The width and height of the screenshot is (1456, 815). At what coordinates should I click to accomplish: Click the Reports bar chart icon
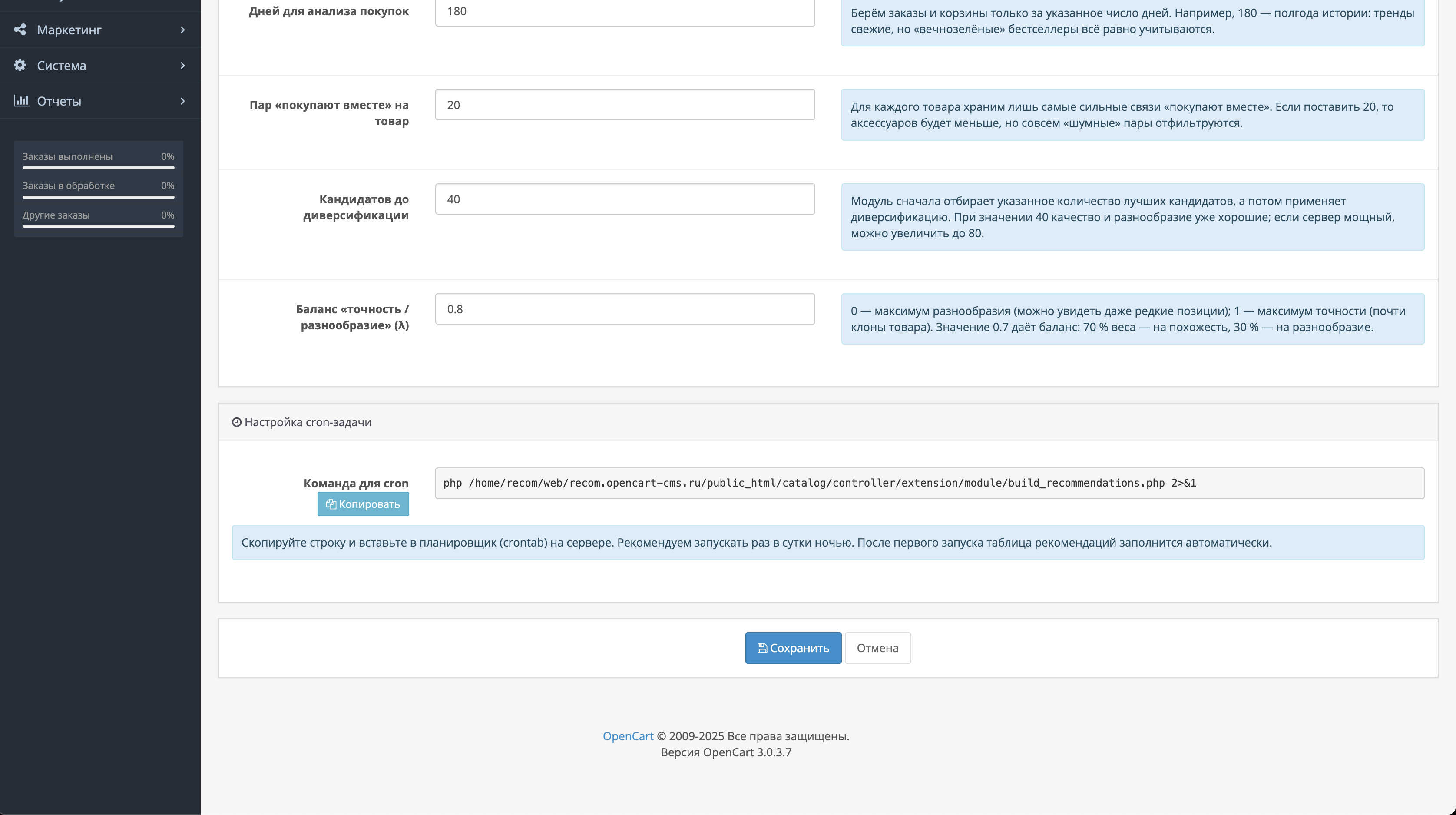click(x=21, y=101)
